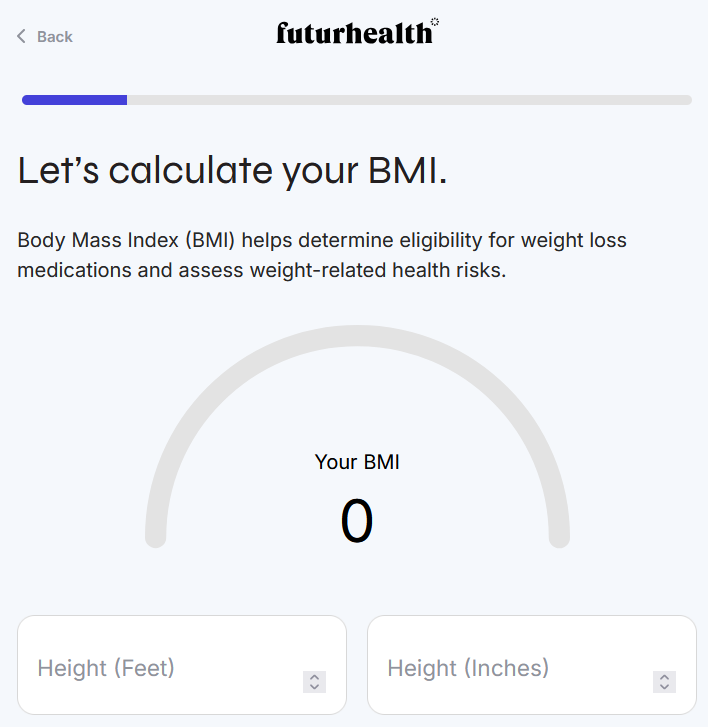Click the Height (Feet) stepper control

pyautogui.click(x=314, y=682)
